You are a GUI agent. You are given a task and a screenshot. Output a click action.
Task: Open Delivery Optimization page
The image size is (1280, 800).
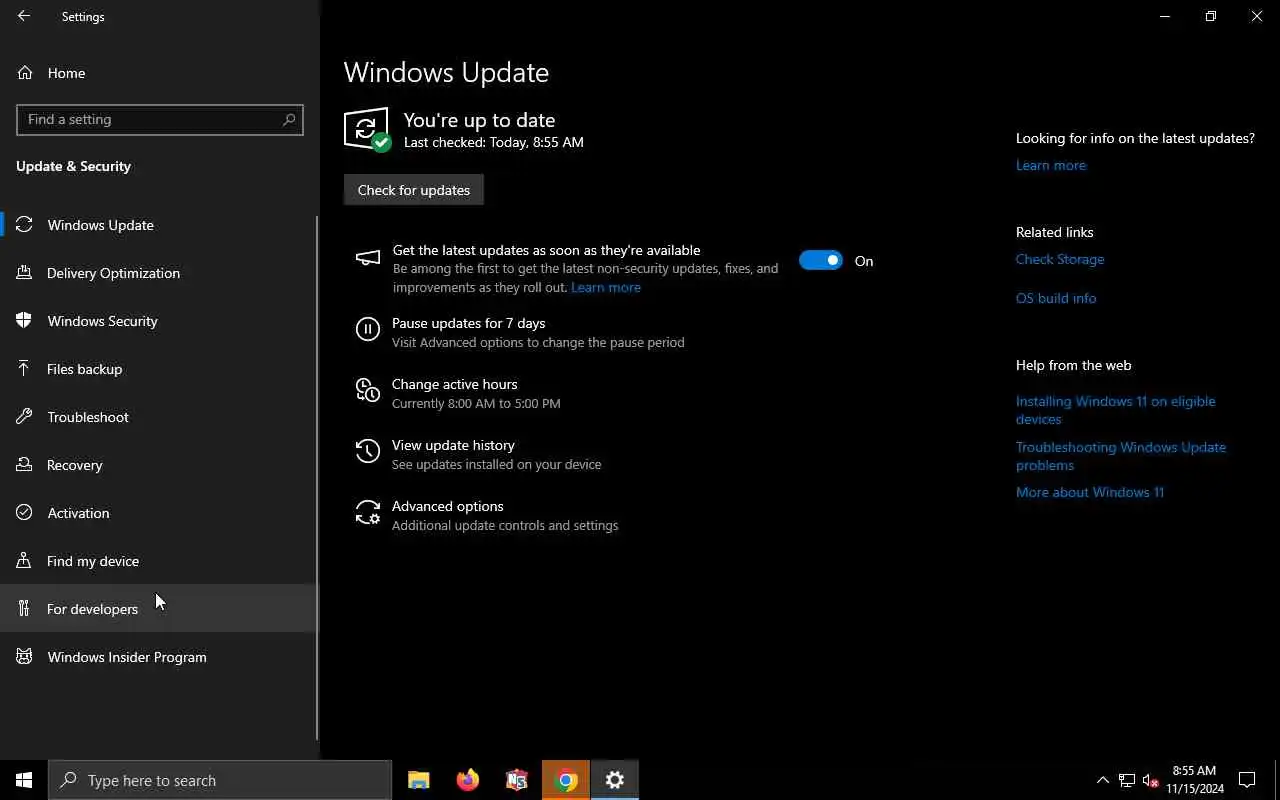click(x=160, y=273)
